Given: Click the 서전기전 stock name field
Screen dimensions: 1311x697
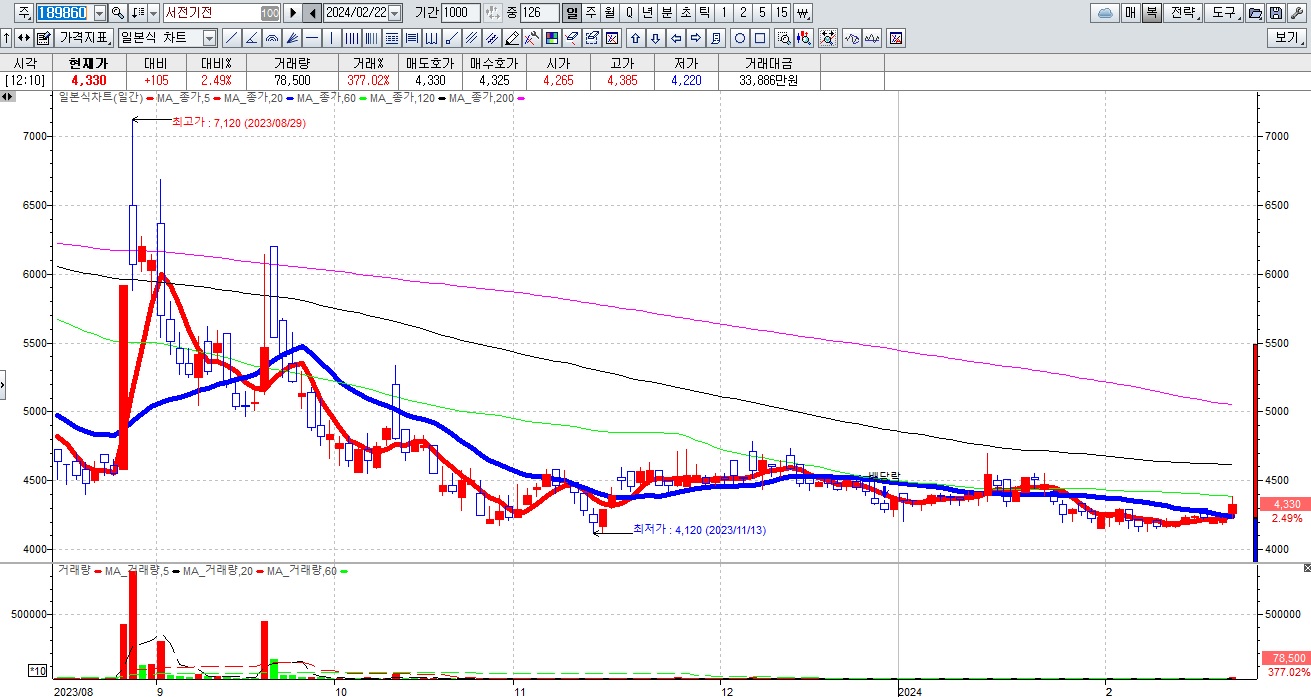Looking at the screenshot, I should 220,13.
